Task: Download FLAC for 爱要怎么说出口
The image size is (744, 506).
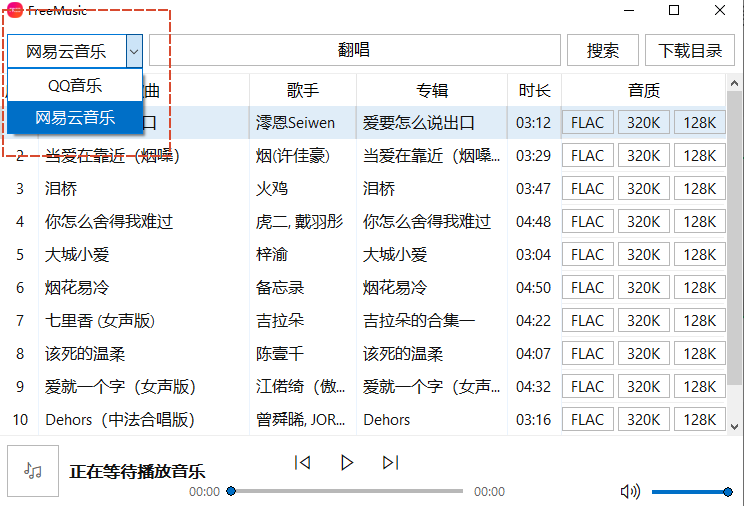Action: [587, 122]
